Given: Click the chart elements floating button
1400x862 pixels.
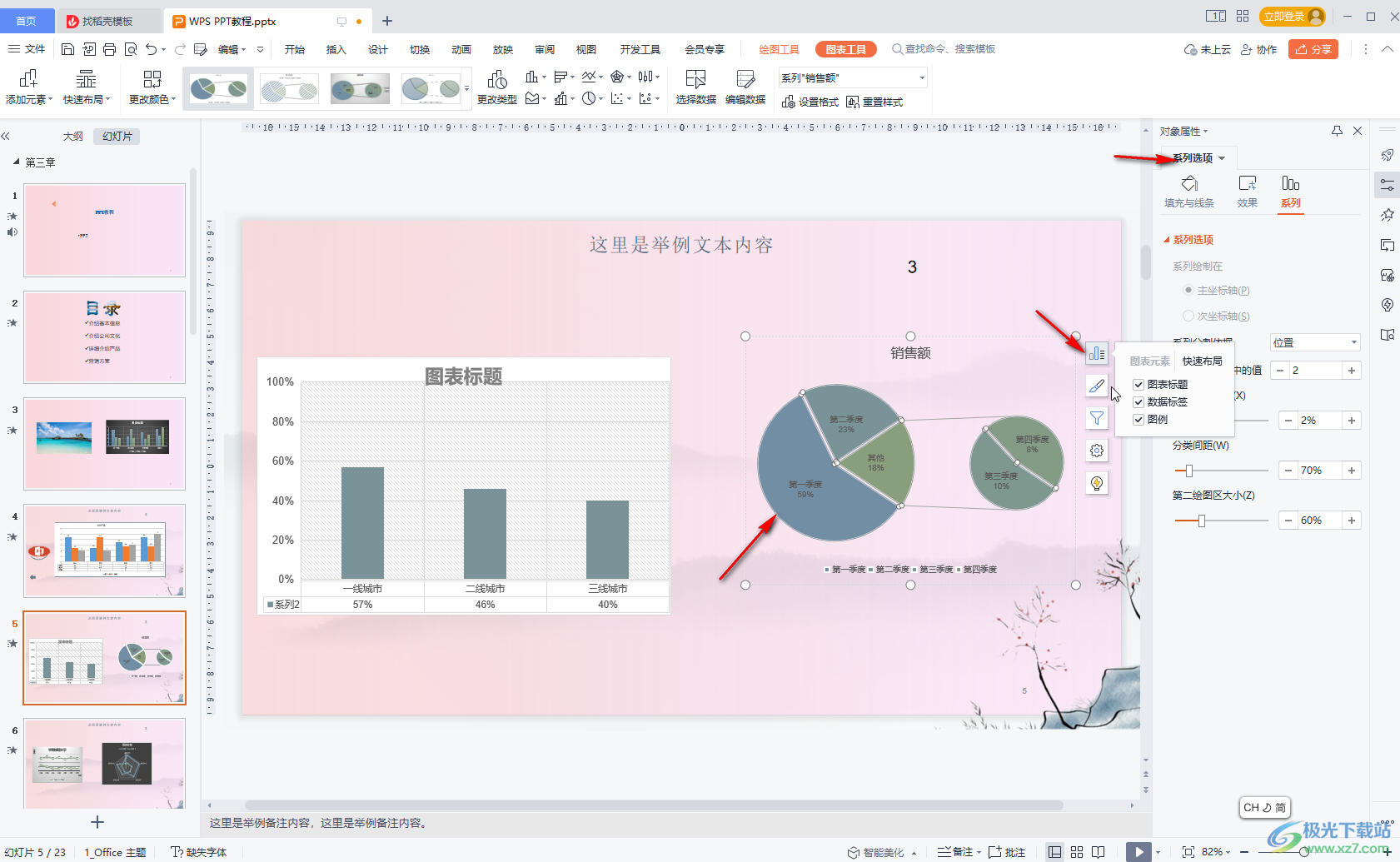Looking at the screenshot, I should [1097, 353].
